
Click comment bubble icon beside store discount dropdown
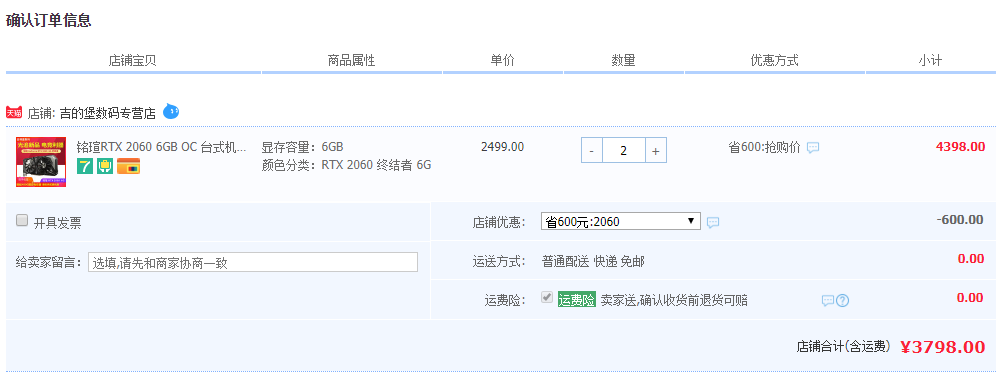click(x=713, y=222)
